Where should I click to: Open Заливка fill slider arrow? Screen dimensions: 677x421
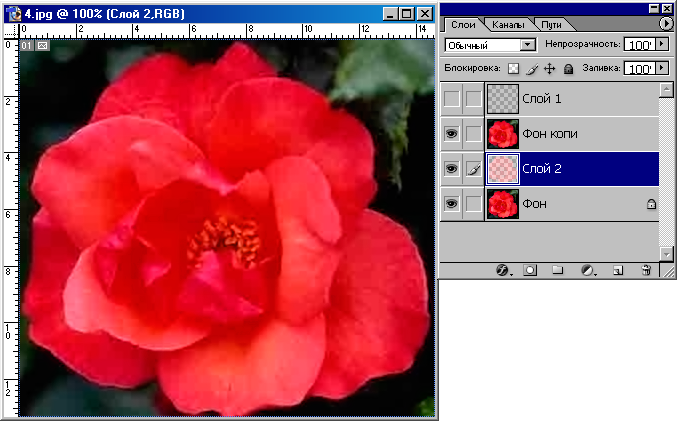(x=661, y=68)
